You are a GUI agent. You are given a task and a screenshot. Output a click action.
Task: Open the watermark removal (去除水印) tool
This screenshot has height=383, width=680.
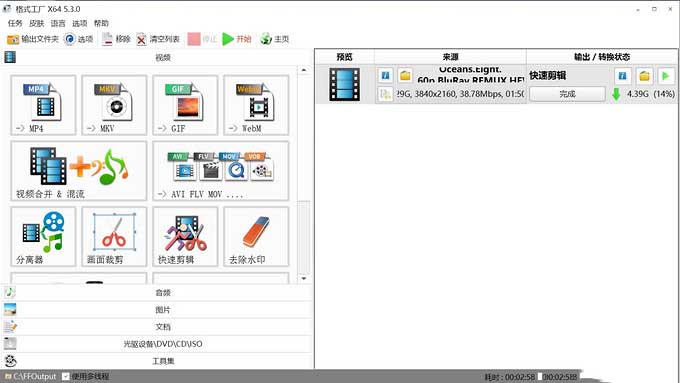[x=256, y=236]
